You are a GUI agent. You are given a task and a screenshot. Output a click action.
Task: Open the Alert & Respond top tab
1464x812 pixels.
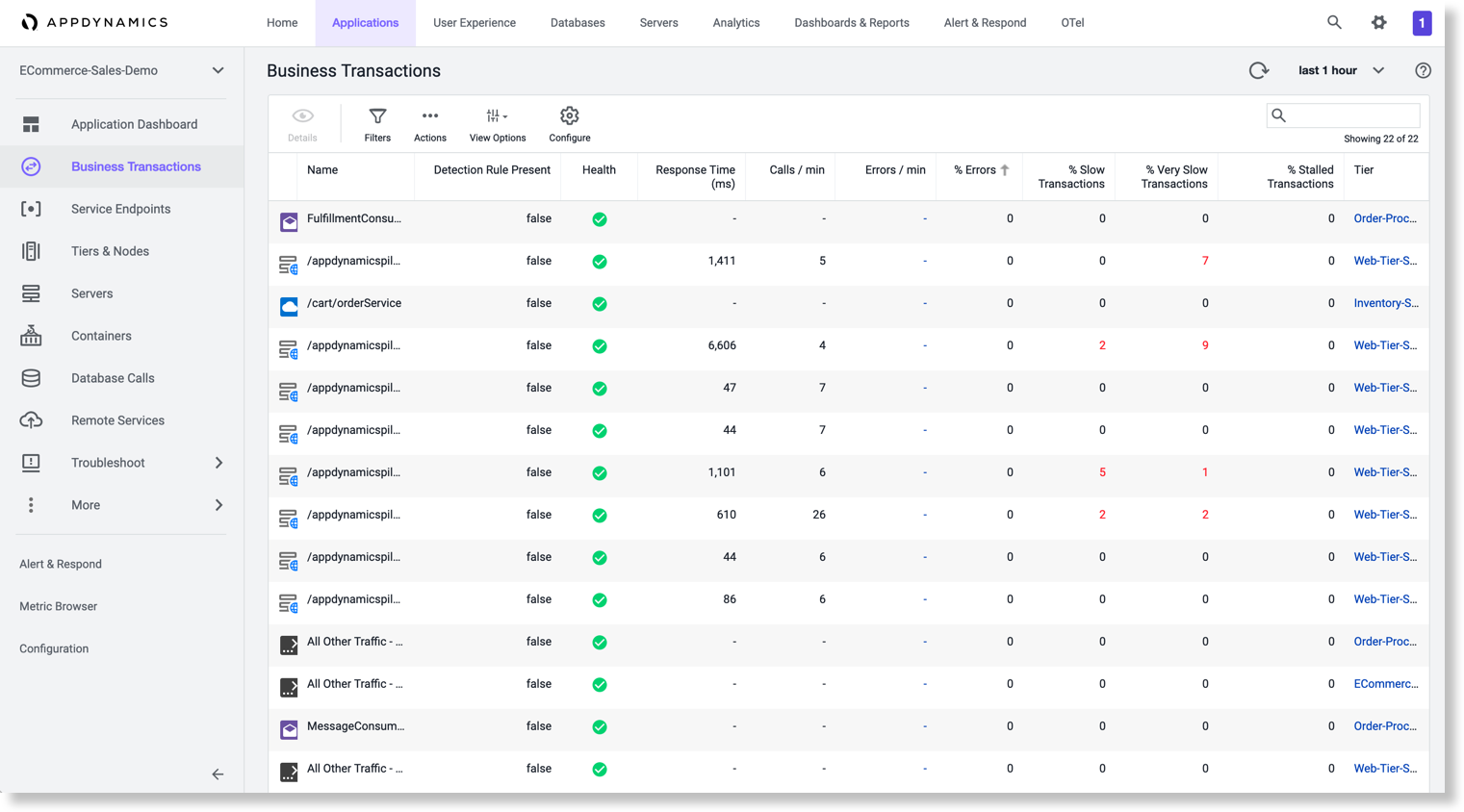(x=985, y=22)
